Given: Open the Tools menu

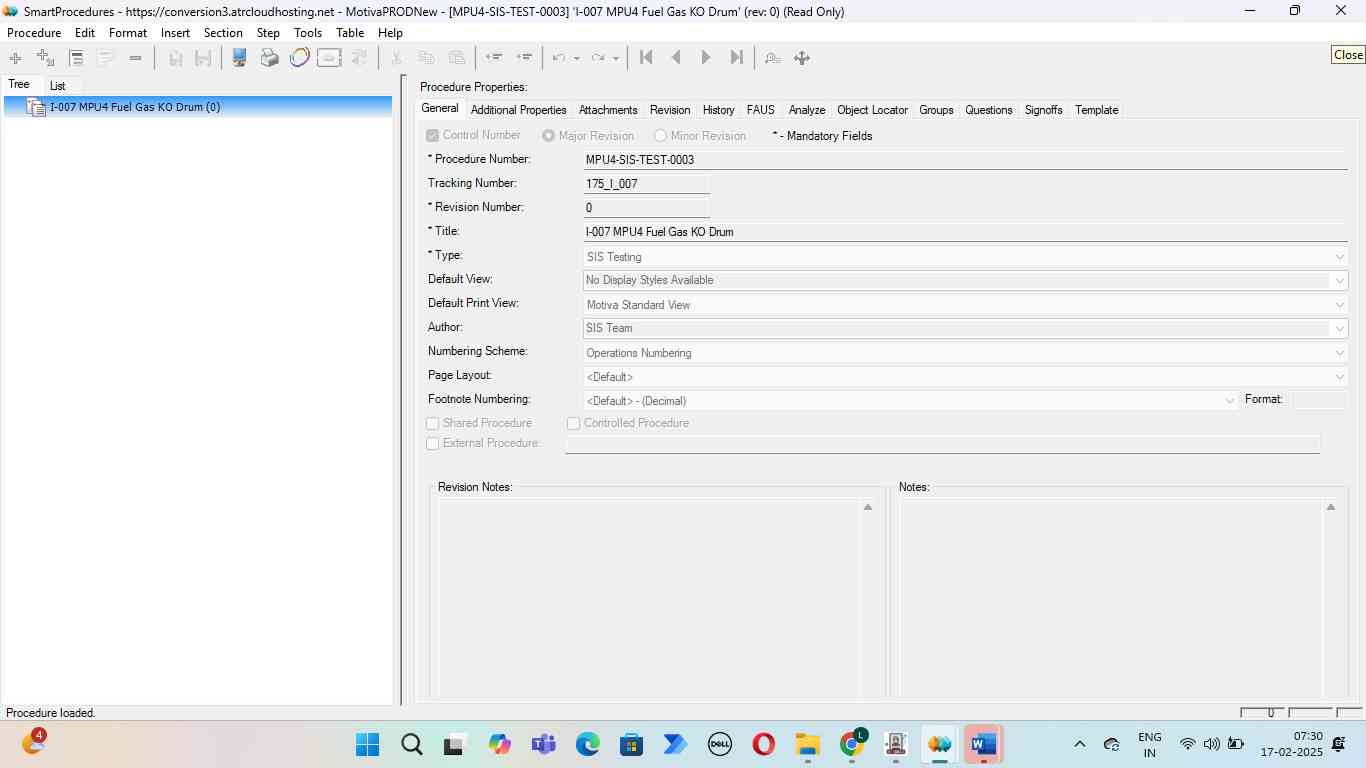Looking at the screenshot, I should [x=308, y=33].
